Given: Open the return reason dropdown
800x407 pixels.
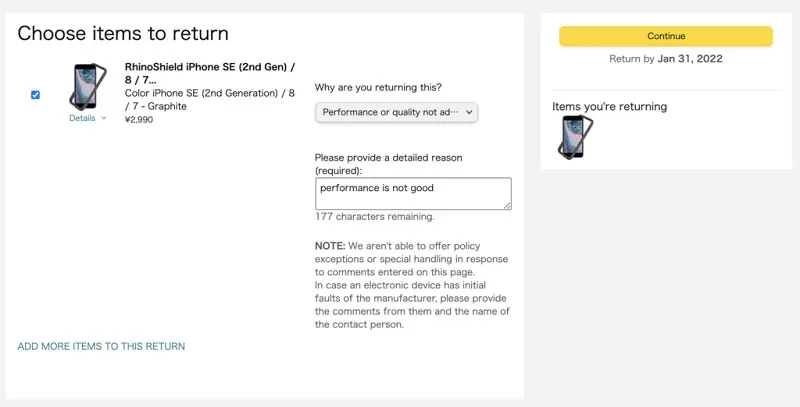Looking at the screenshot, I should (x=396, y=113).
